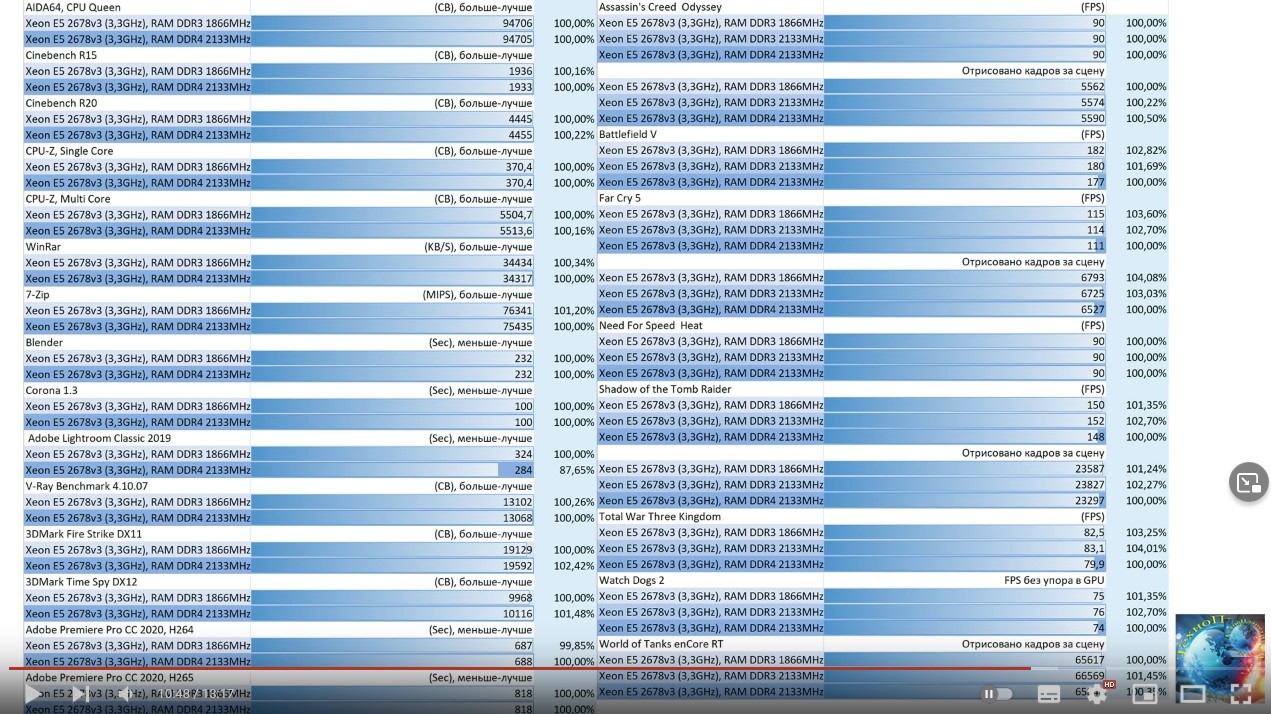Select the WinRar benchmark header
The width and height of the screenshot is (1271, 714).
[43, 247]
